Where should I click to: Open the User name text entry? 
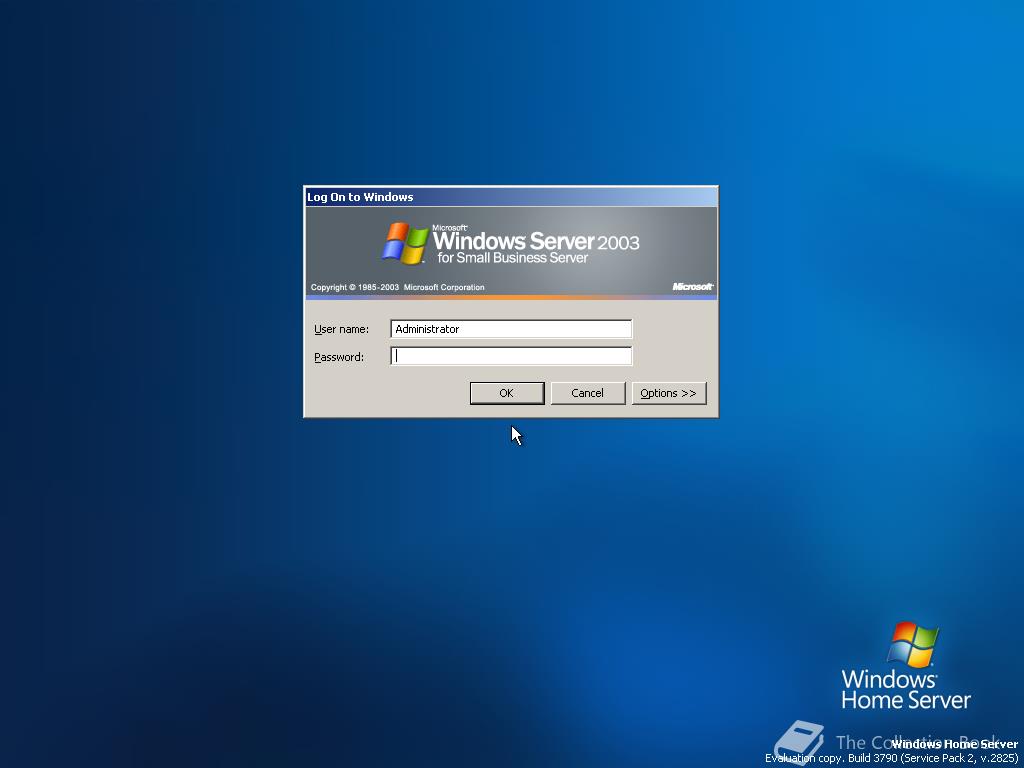pyautogui.click(x=511, y=328)
